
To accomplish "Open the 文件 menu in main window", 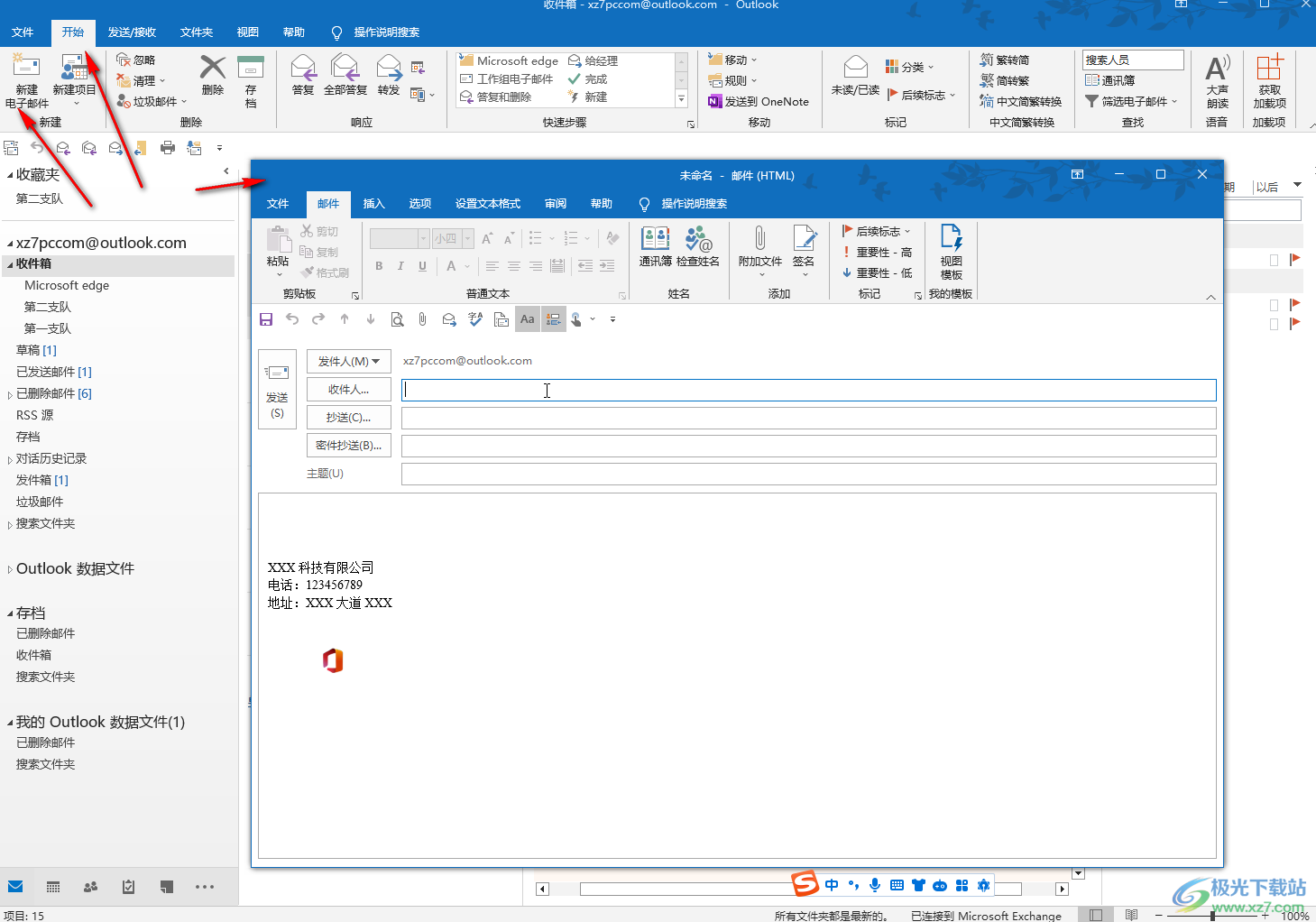I will pyautogui.click(x=23, y=32).
